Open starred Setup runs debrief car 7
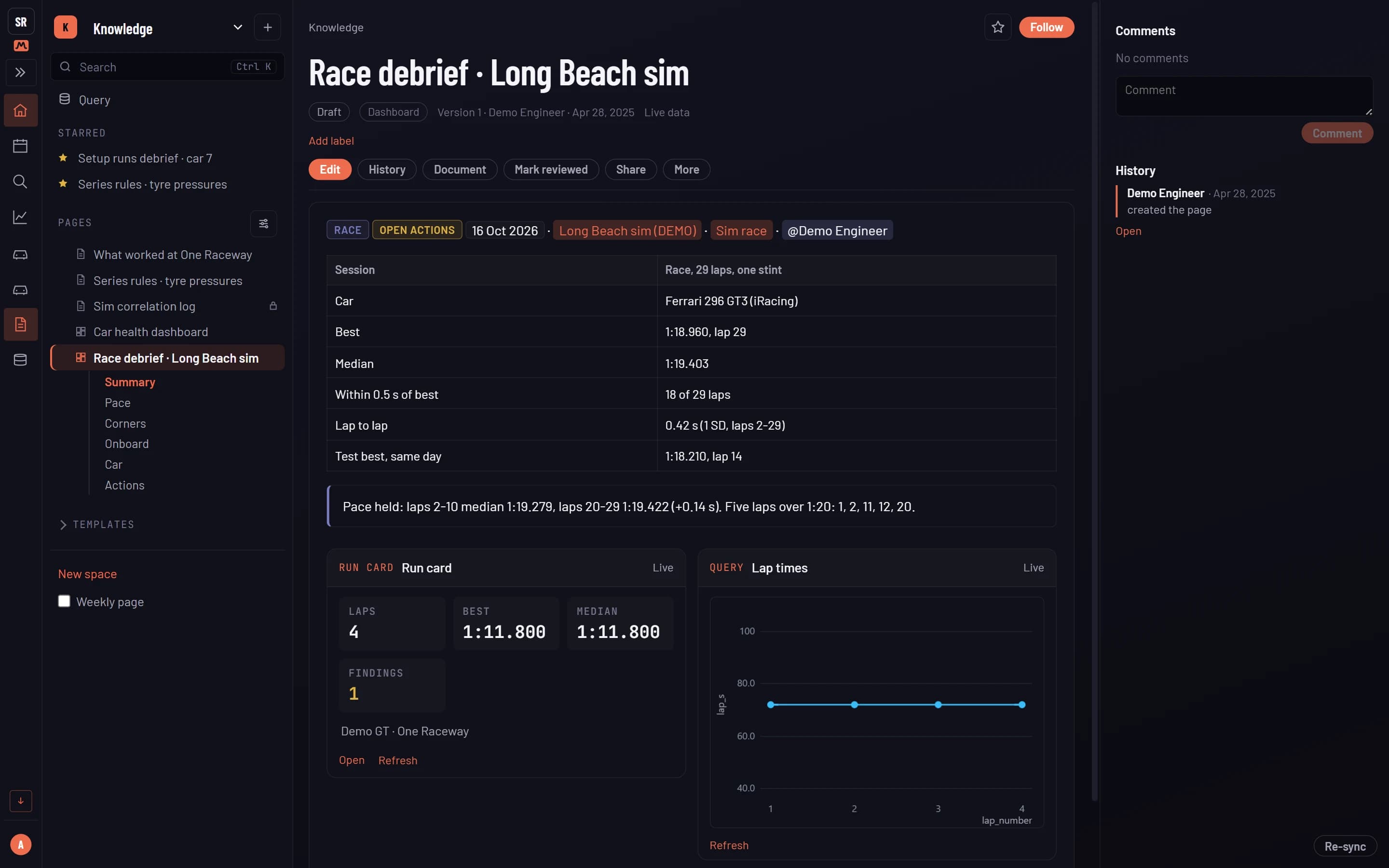The height and width of the screenshot is (868, 1389). click(x=145, y=158)
